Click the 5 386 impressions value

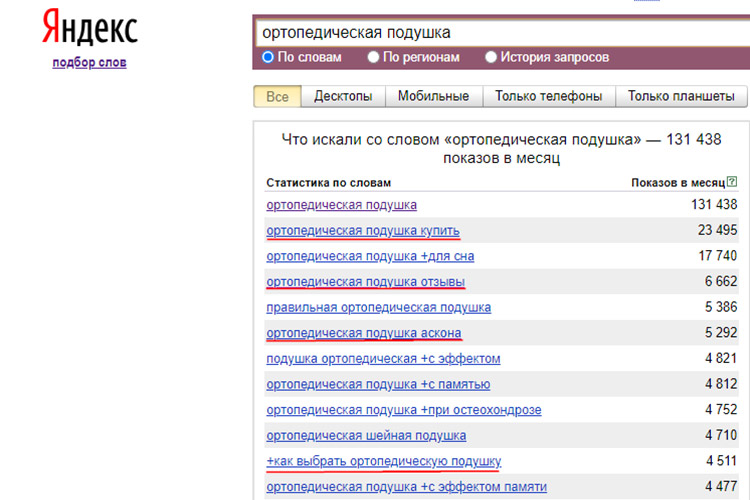[x=721, y=307]
